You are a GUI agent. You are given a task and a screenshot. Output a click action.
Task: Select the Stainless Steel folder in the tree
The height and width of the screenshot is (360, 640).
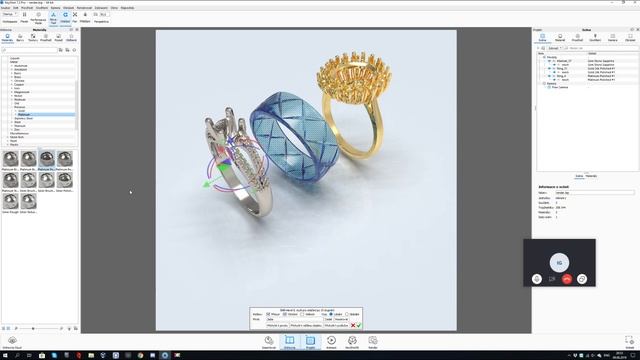point(23,118)
